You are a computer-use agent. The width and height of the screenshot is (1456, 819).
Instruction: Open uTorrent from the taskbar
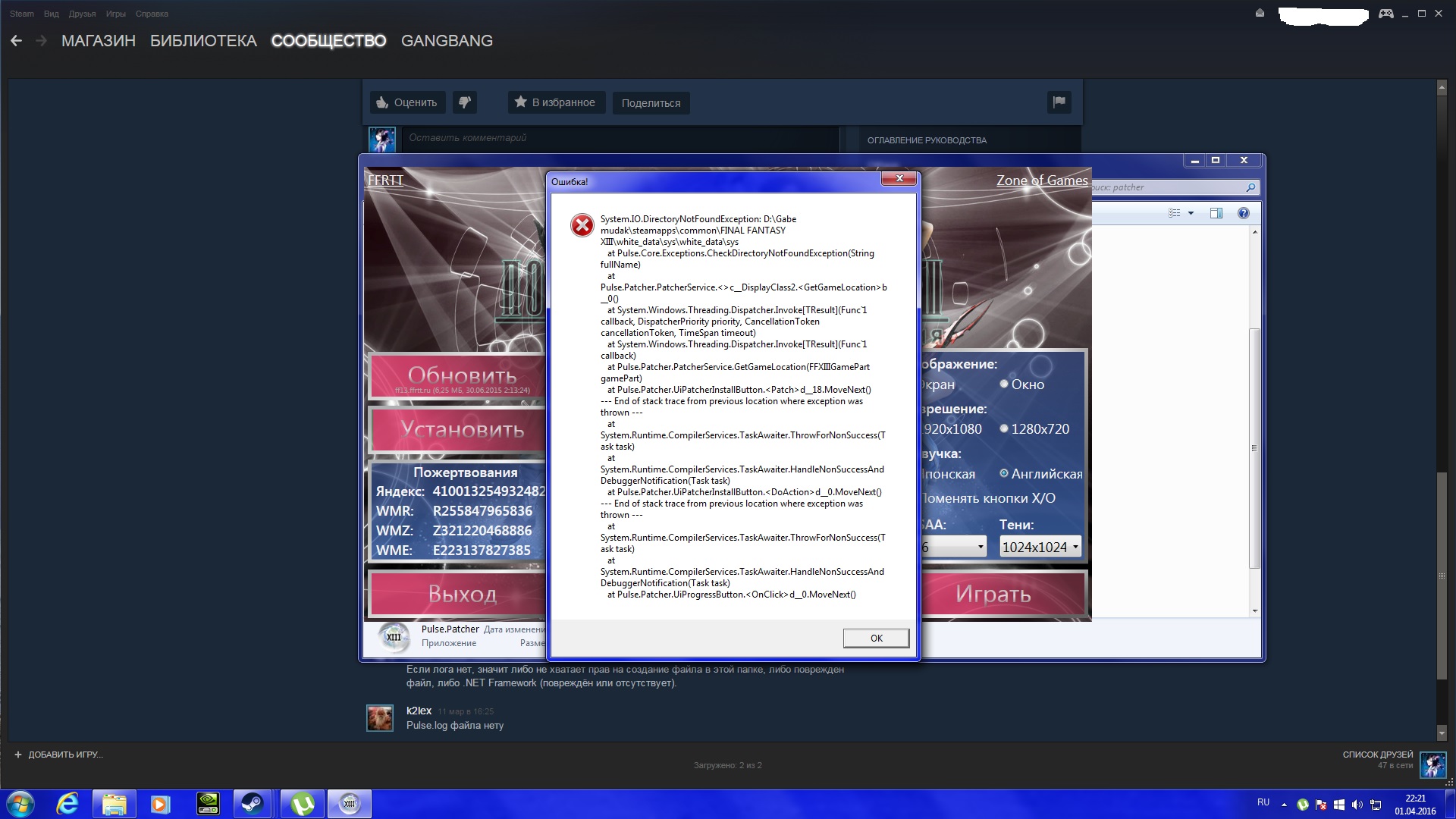tap(303, 804)
